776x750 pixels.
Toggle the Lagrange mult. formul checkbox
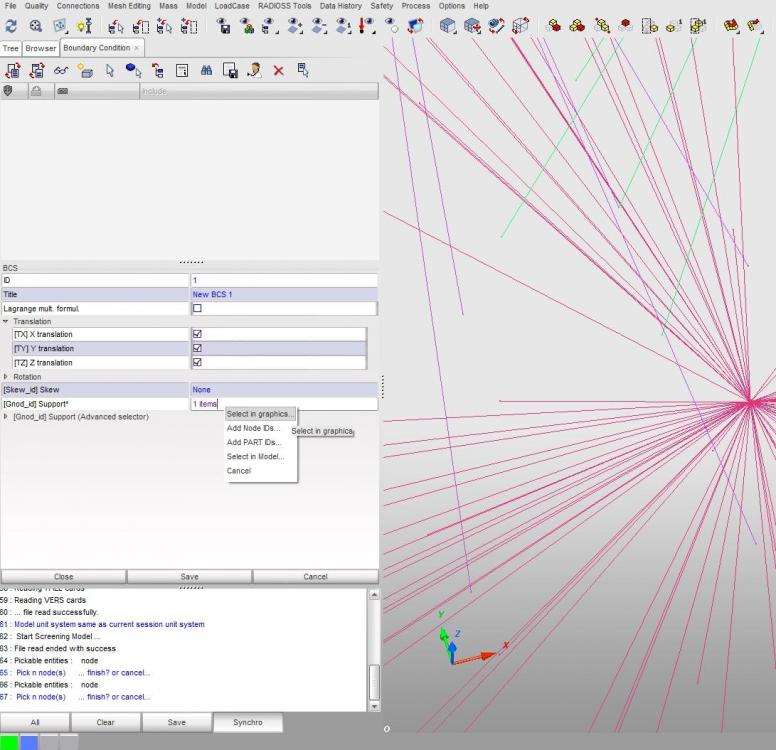click(x=197, y=308)
